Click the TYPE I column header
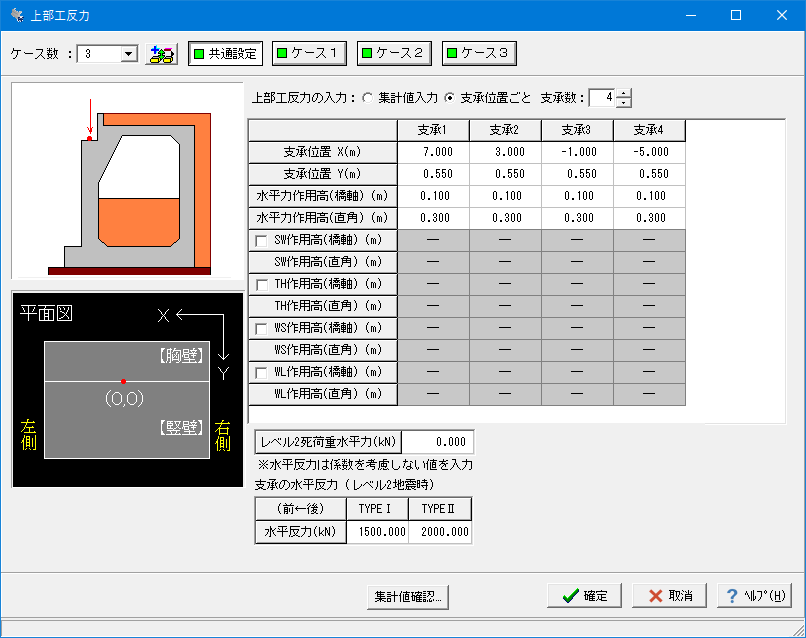Screen dimensions: 806x638 (x=377, y=509)
